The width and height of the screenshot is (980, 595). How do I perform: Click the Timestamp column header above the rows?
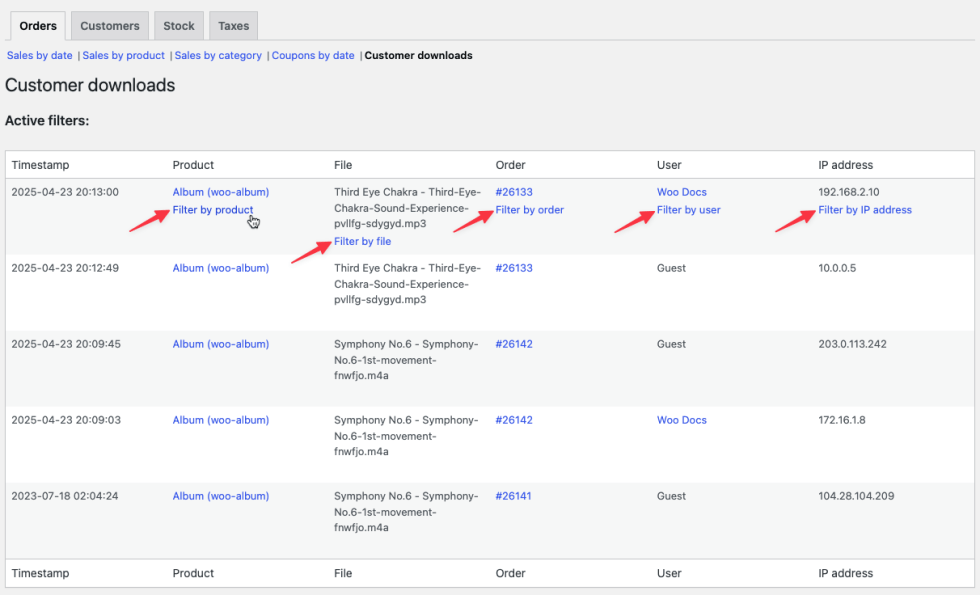pos(40,165)
